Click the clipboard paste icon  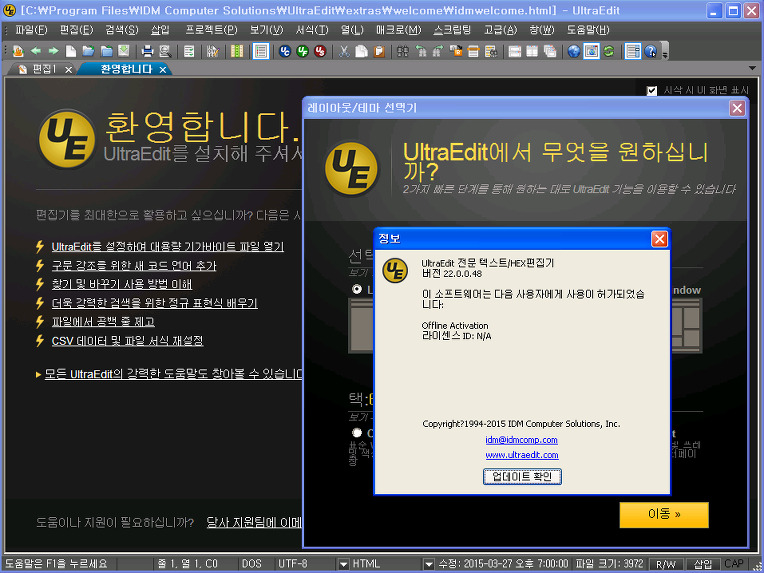tap(379, 51)
